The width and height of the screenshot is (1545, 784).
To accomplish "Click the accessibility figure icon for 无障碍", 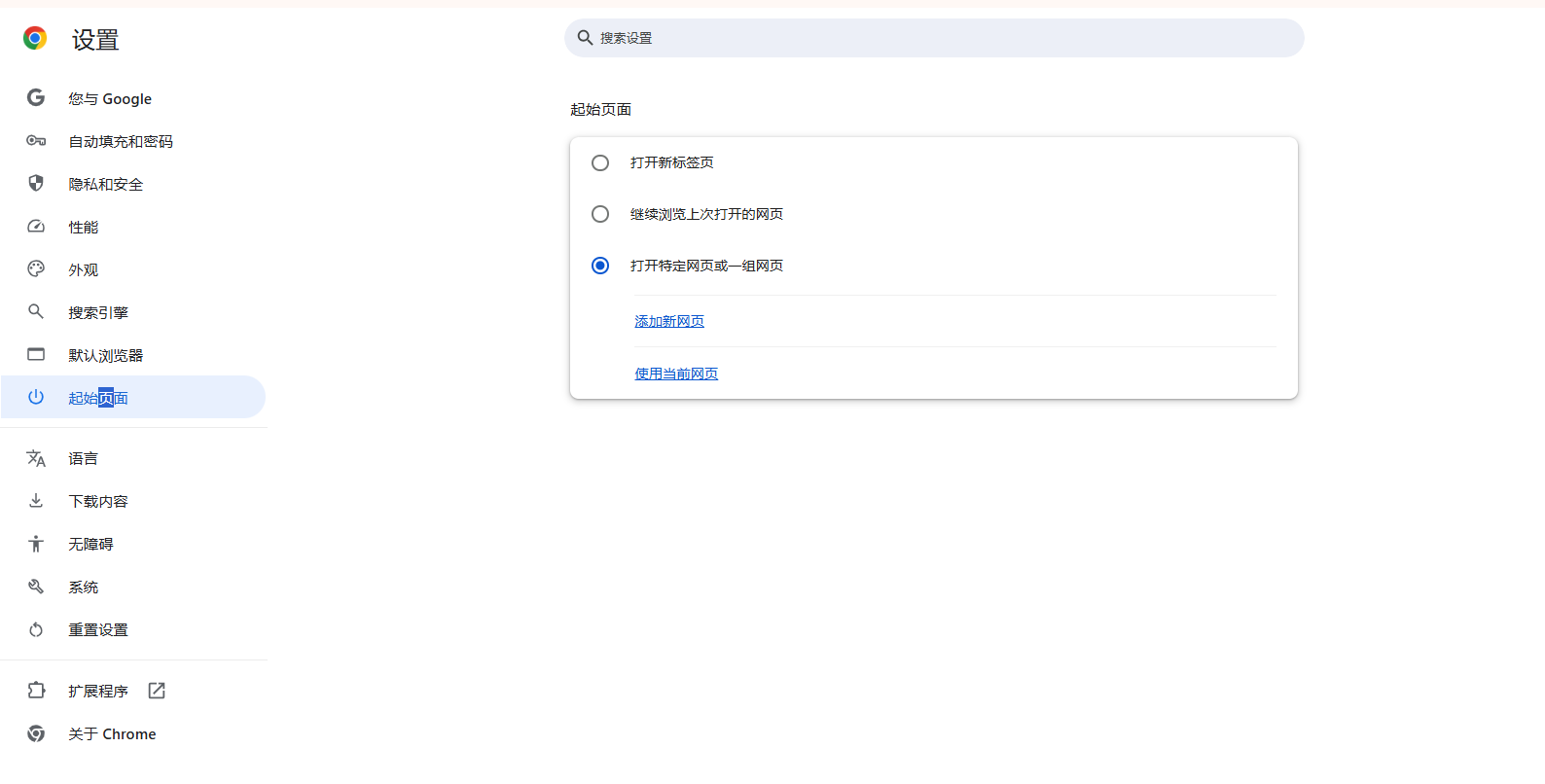I will coord(36,544).
